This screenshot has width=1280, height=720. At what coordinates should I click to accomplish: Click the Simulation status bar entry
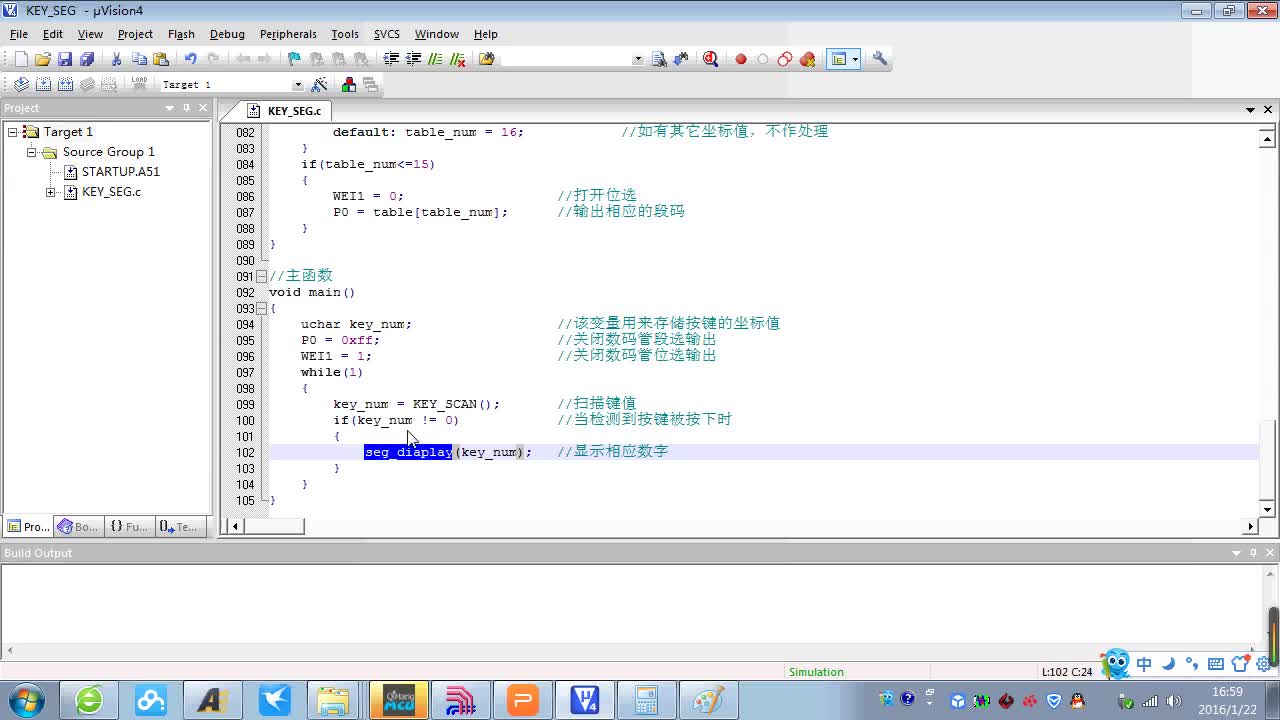pos(816,673)
